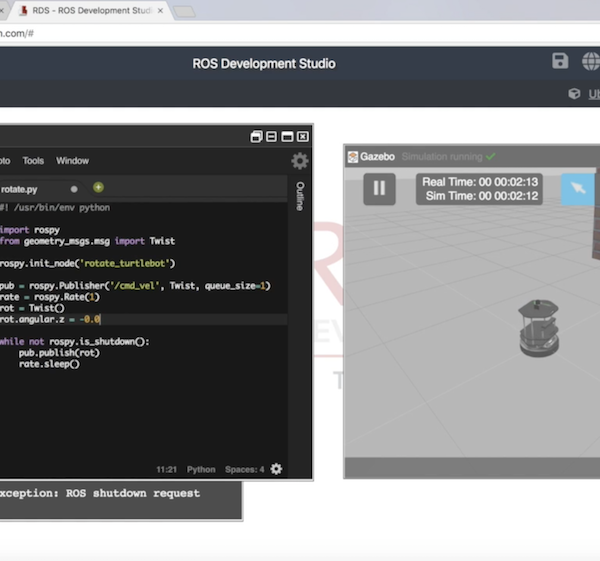Click the shebang /usr/bin/env python line
The image size is (600, 561).
[55, 208]
